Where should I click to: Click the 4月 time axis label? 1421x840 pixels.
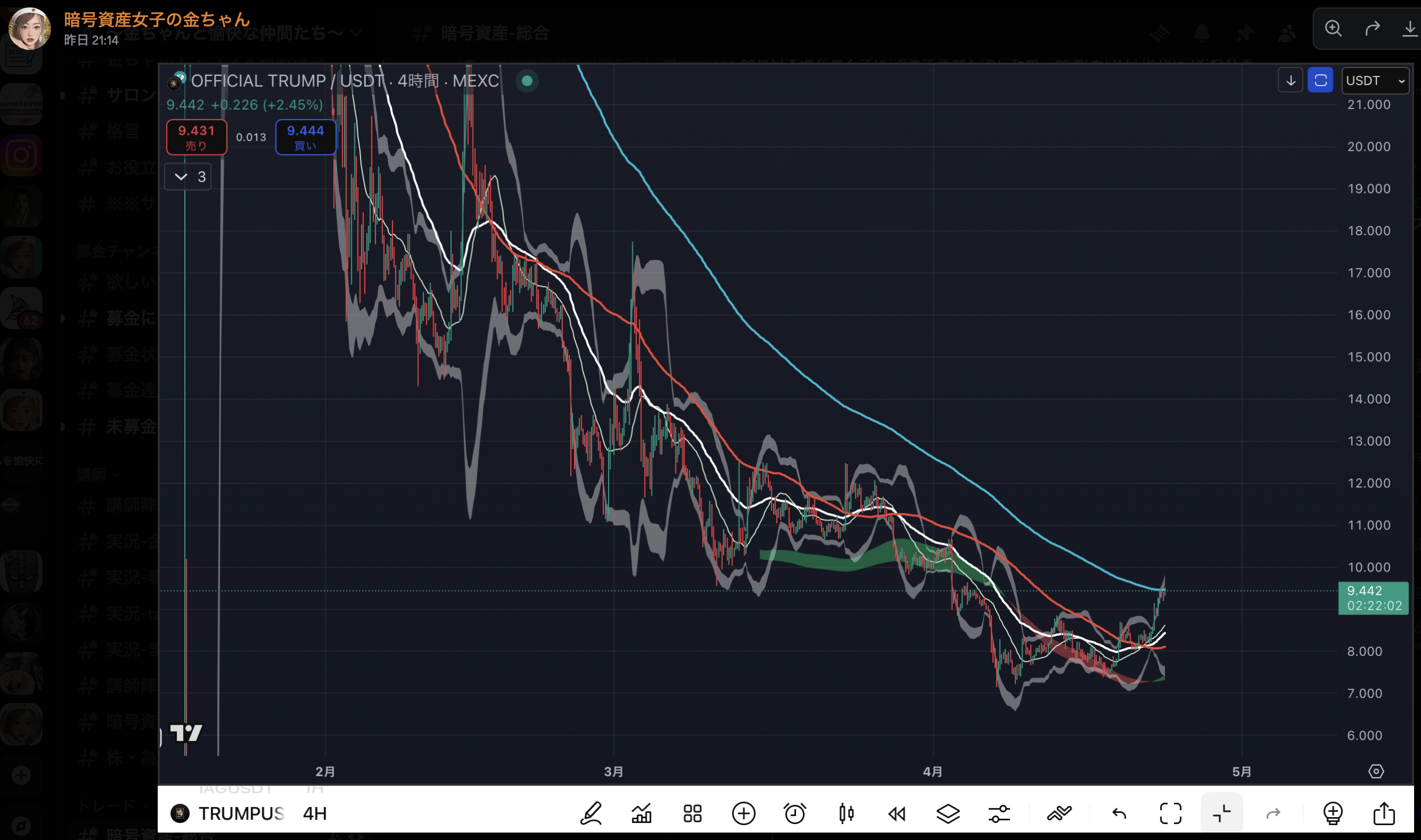point(932,772)
